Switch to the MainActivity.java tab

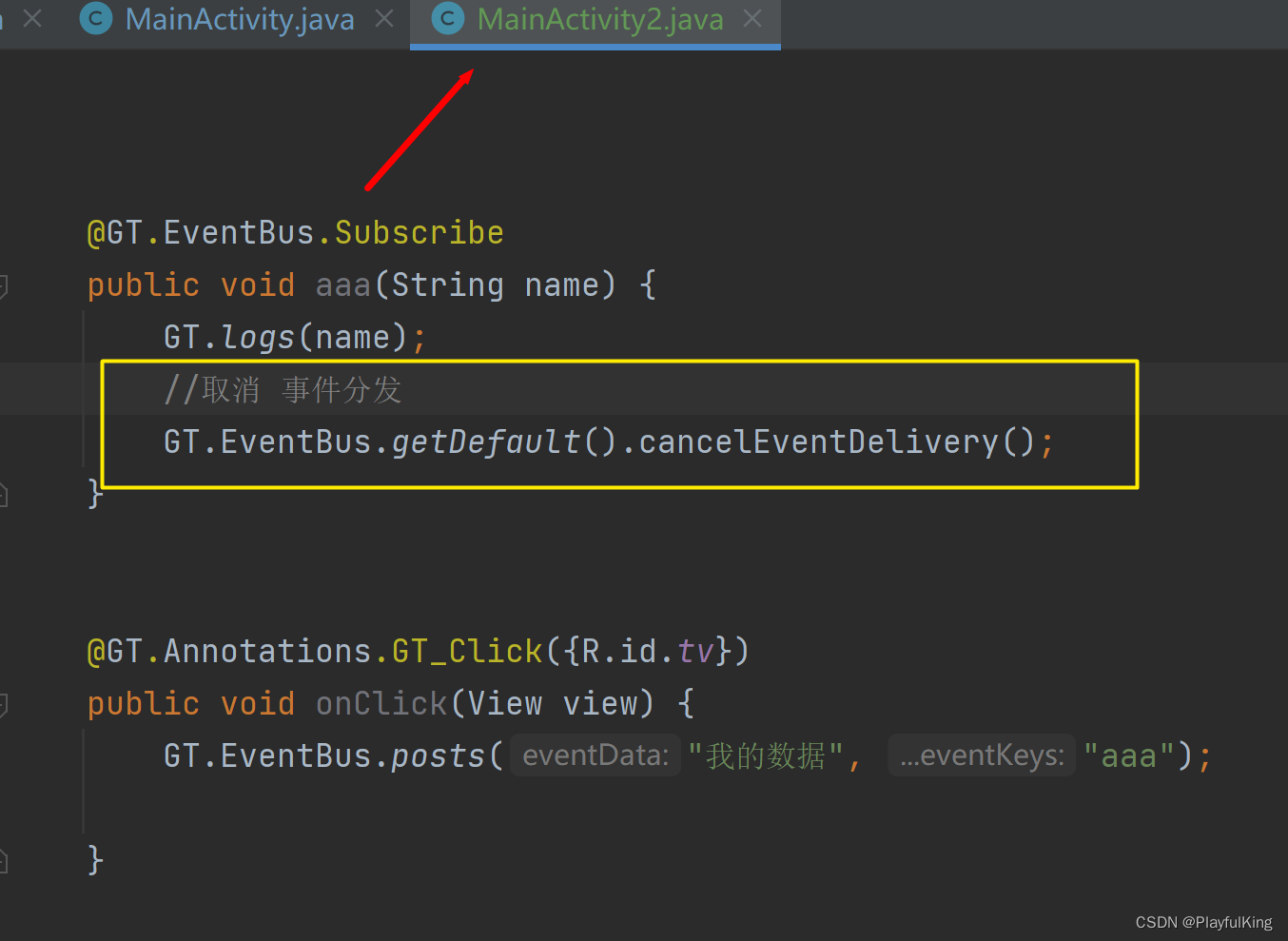point(238,19)
